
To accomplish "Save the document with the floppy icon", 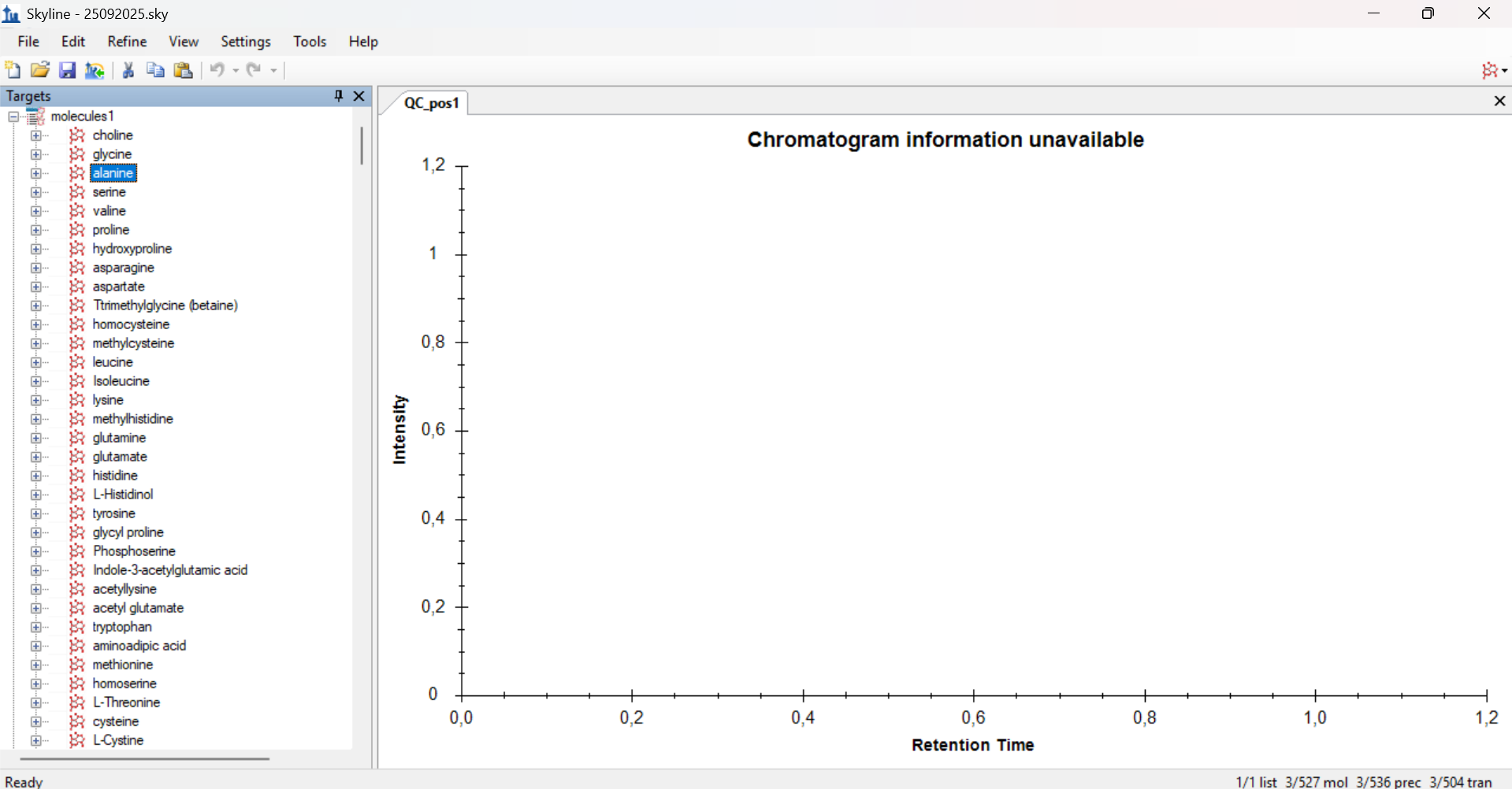I will coord(68,70).
